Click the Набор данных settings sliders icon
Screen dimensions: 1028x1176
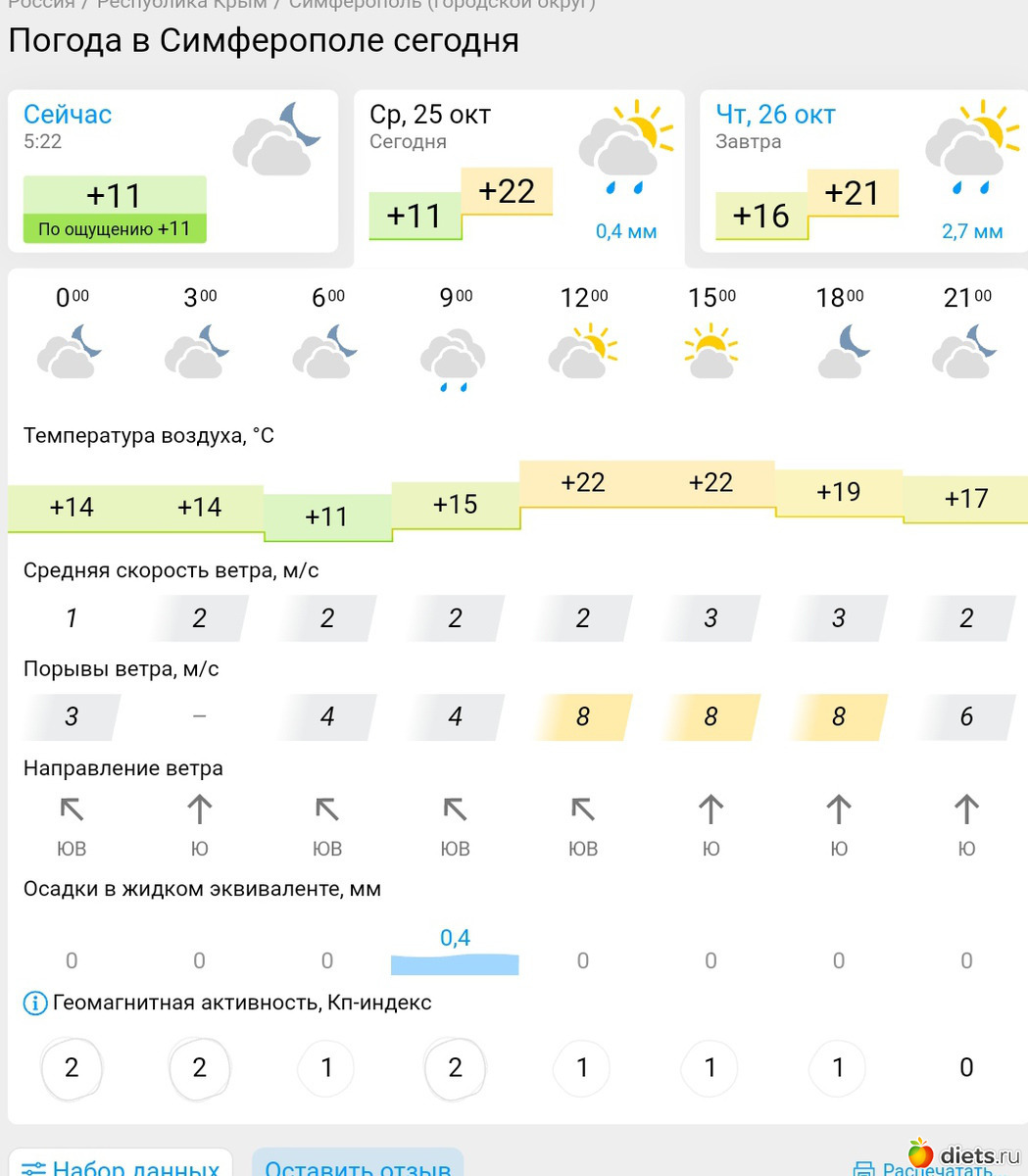click(34, 1168)
